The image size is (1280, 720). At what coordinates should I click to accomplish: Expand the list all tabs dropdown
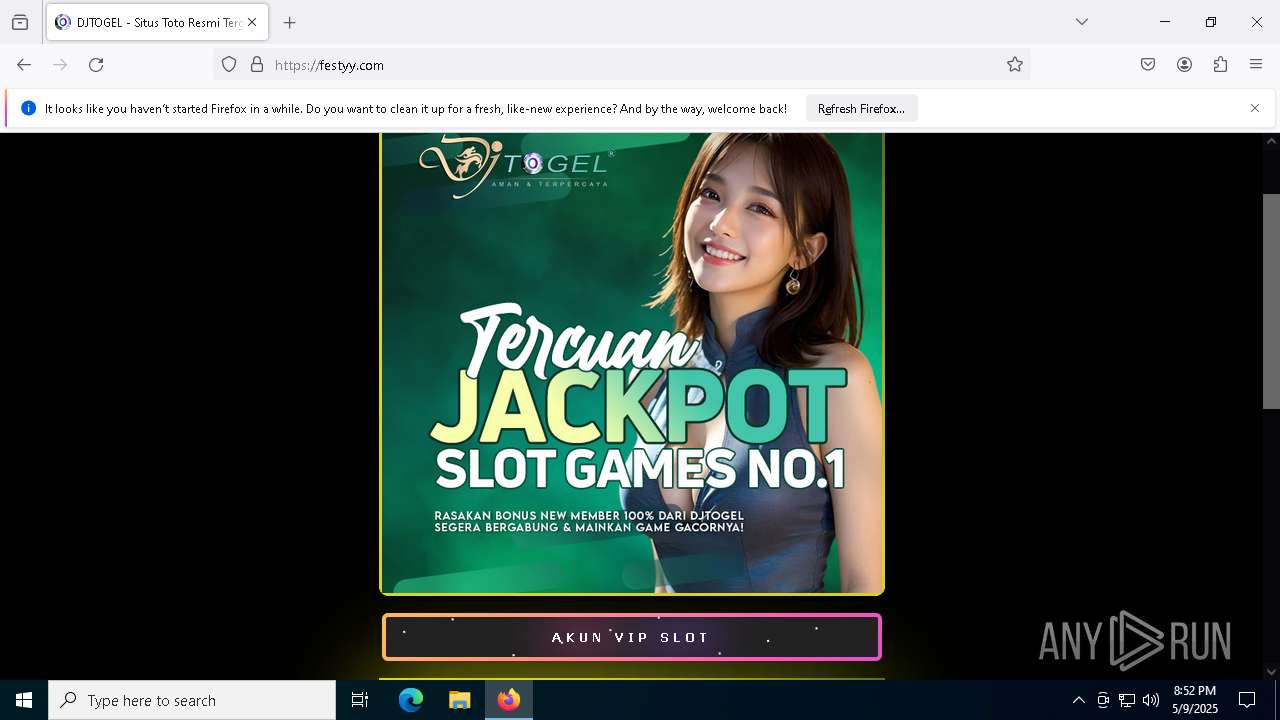point(1082,22)
